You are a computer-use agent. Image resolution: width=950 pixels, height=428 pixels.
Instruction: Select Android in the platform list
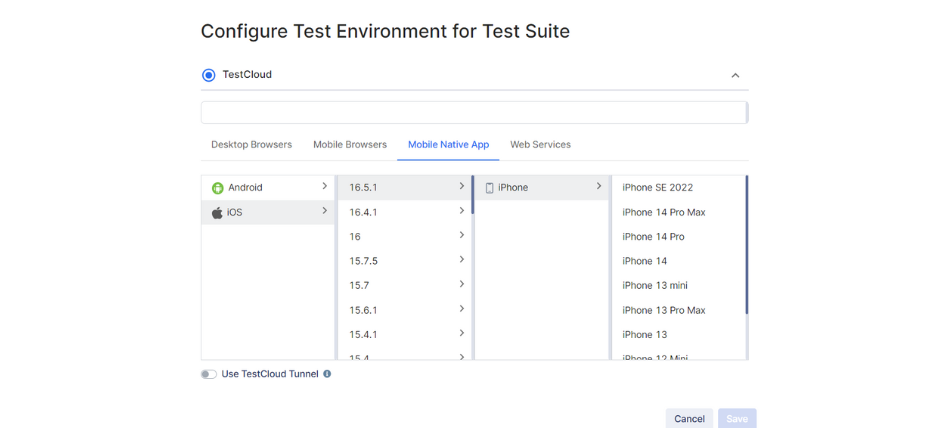[x=268, y=188]
